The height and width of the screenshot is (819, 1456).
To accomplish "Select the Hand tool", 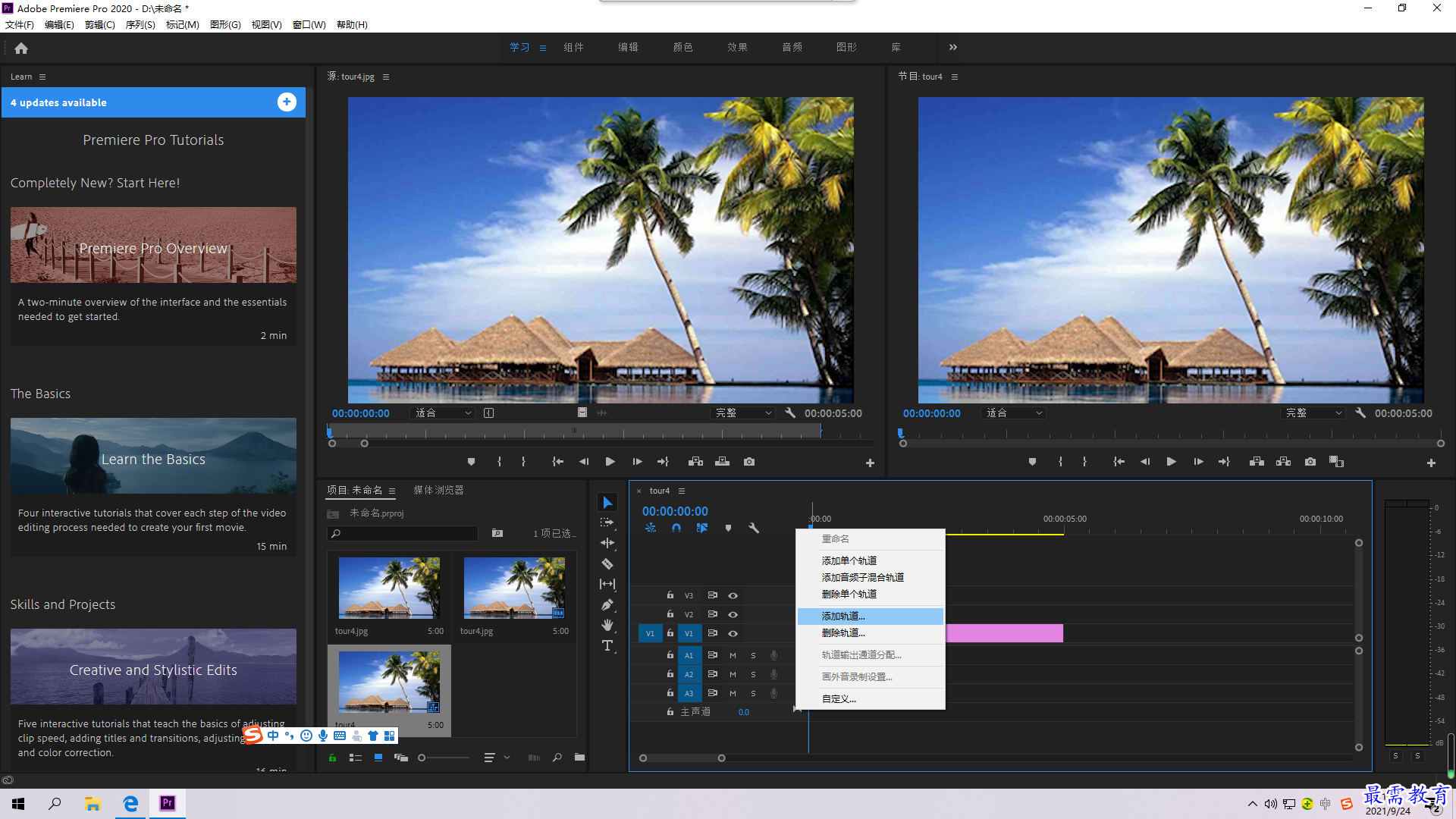I will (607, 625).
